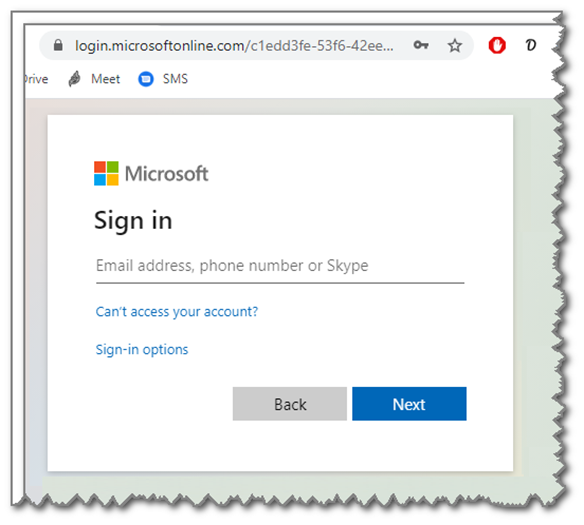Open Sign-in options
The width and height of the screenshot is (584, 525).
[142, 350]
